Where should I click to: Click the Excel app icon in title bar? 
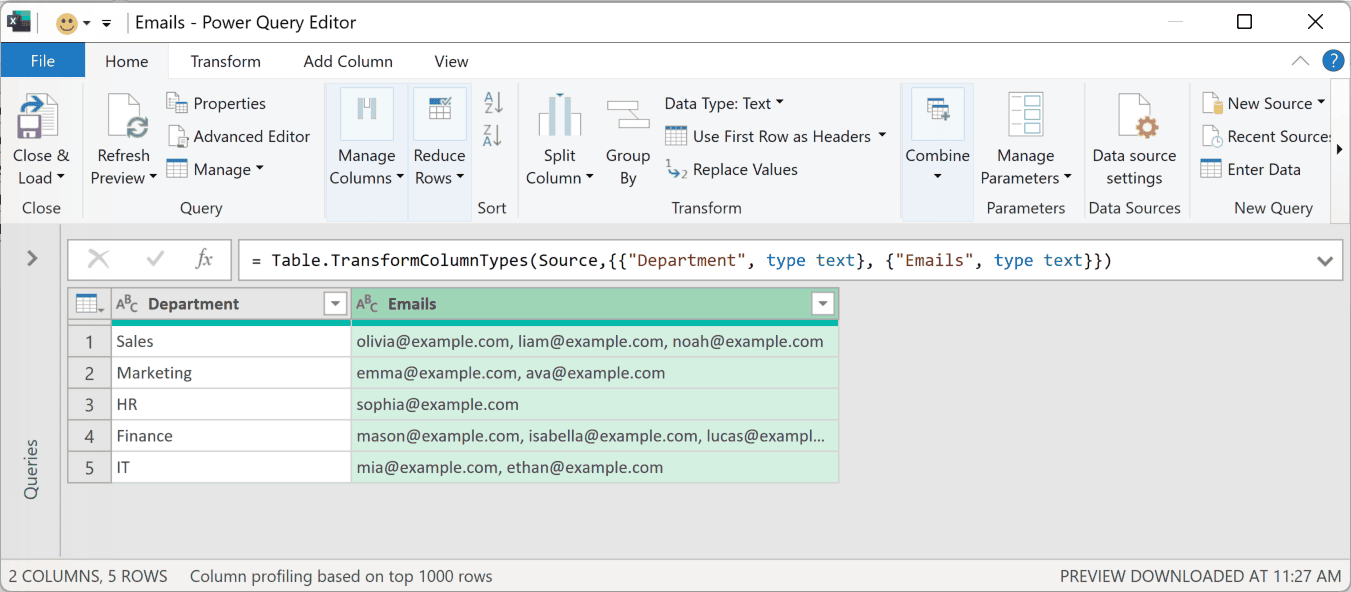(x=19, y=22)
